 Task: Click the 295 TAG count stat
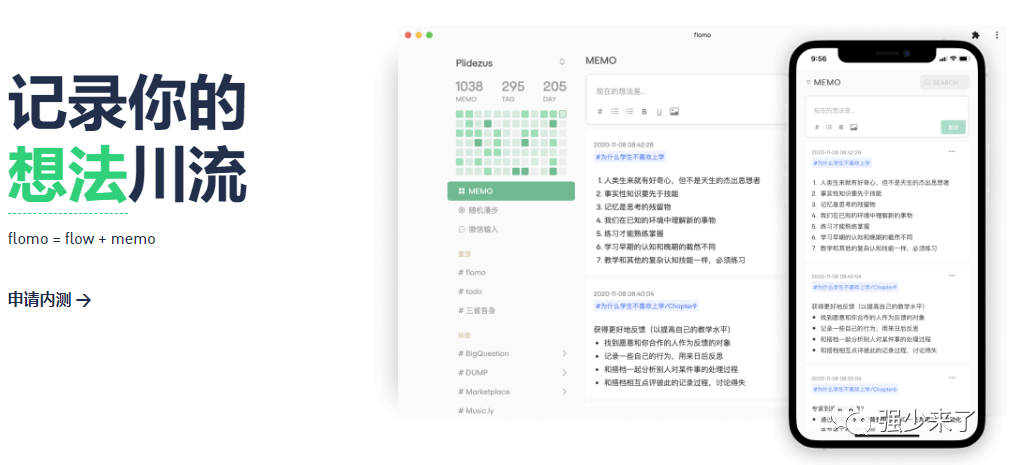click(513, 91)
